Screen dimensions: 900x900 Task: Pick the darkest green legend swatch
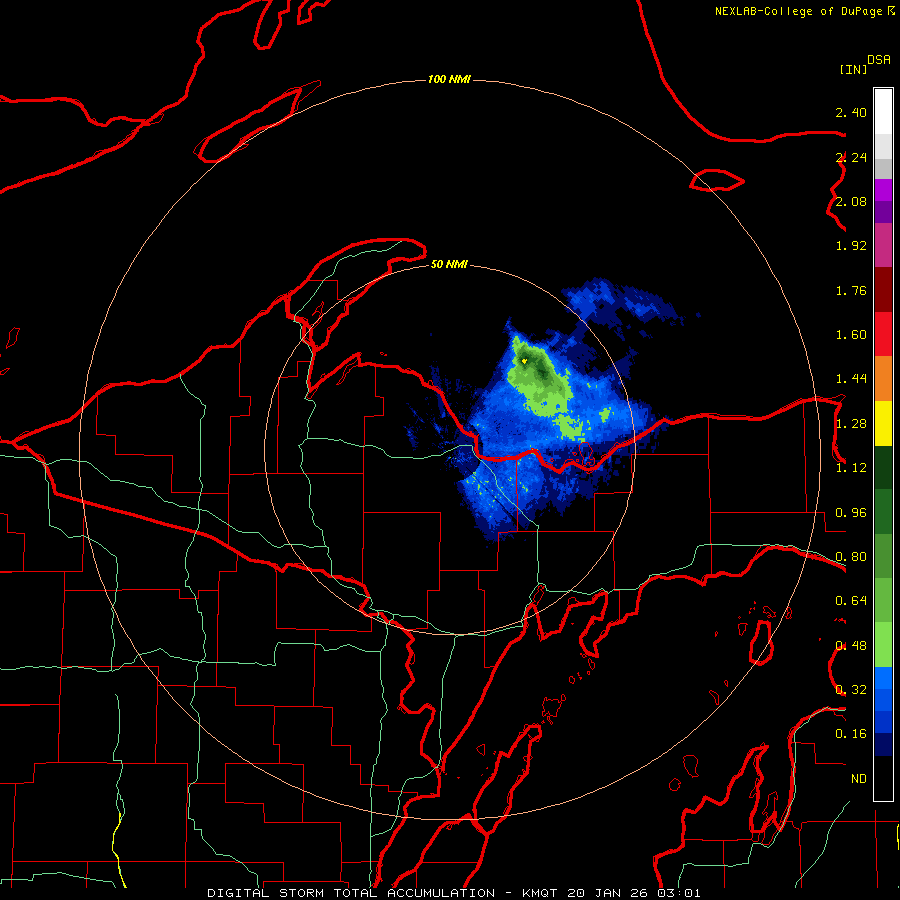coord(883,467)
